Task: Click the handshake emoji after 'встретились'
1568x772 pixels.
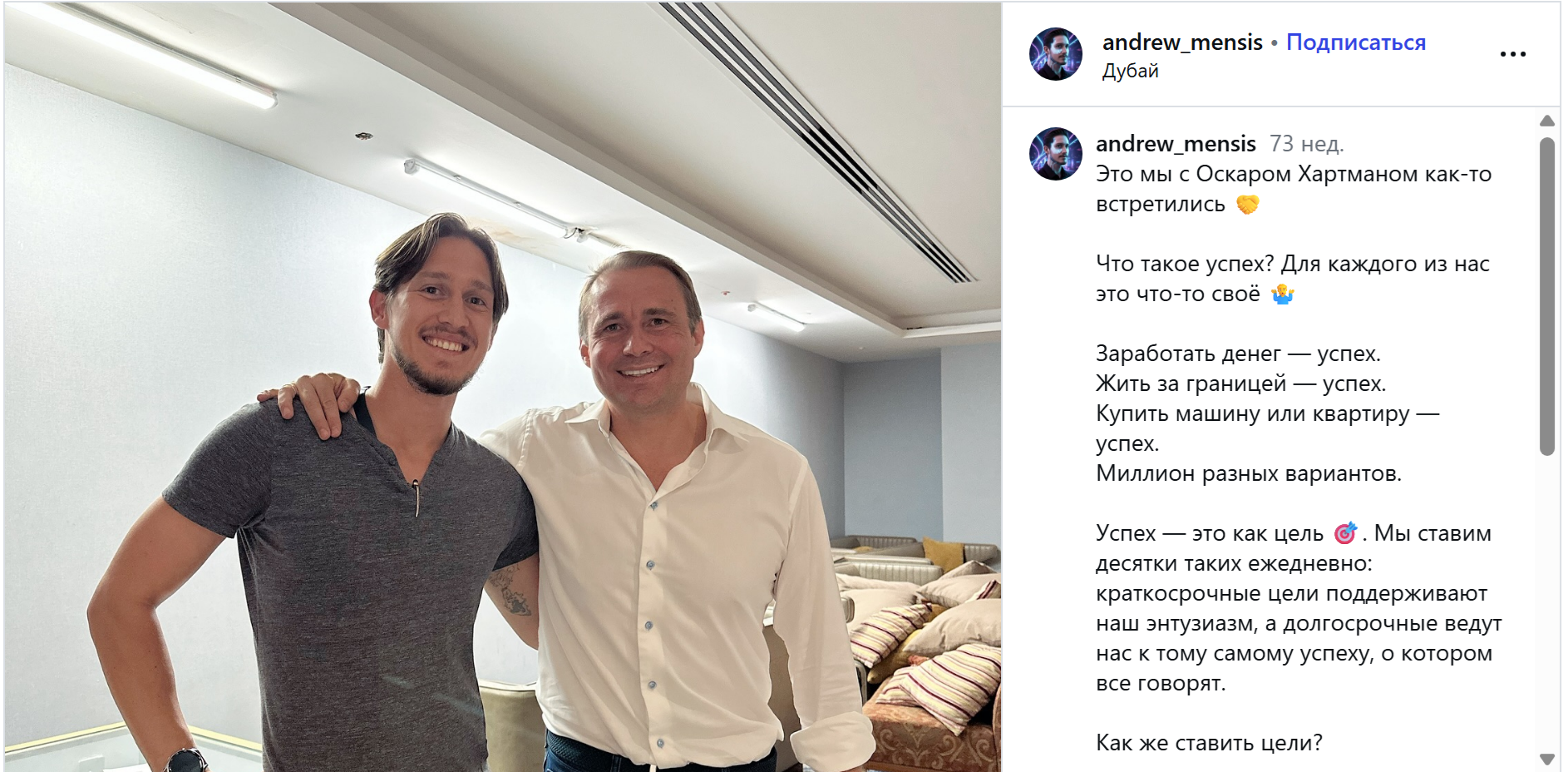Action: [1247, 204]
